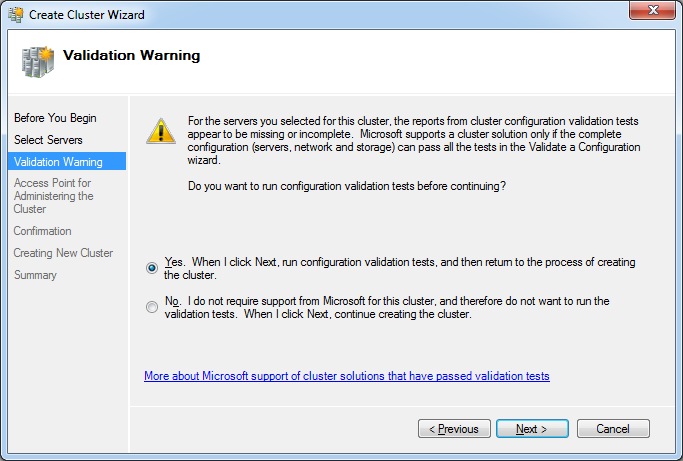Click the Validation Warning page heading
Image resolution: width=683 pixels, height=461 pixels.
(x=132, y=55)
